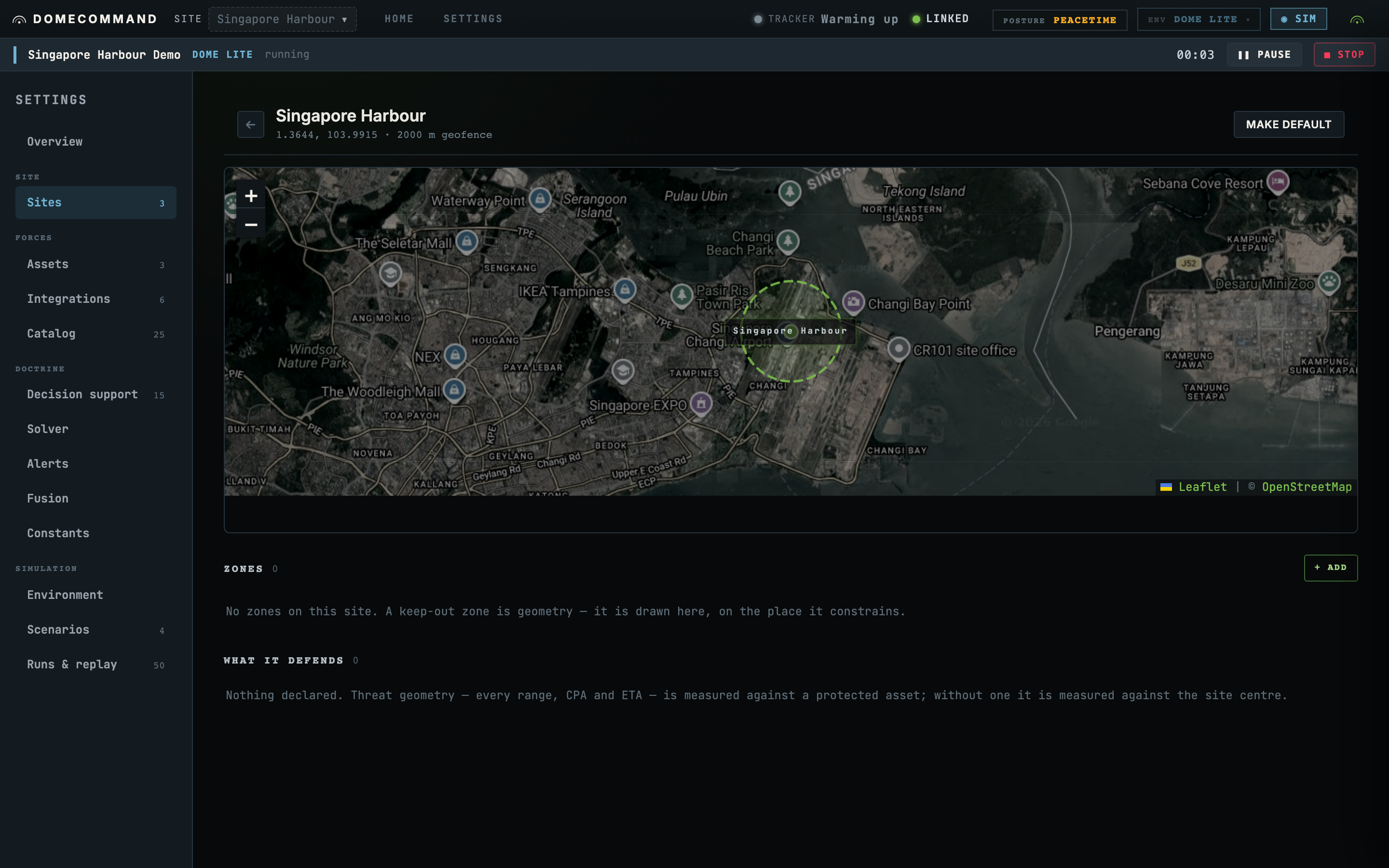
Task: Click the IKEA Tampines shopping marker
Action: 625,290
